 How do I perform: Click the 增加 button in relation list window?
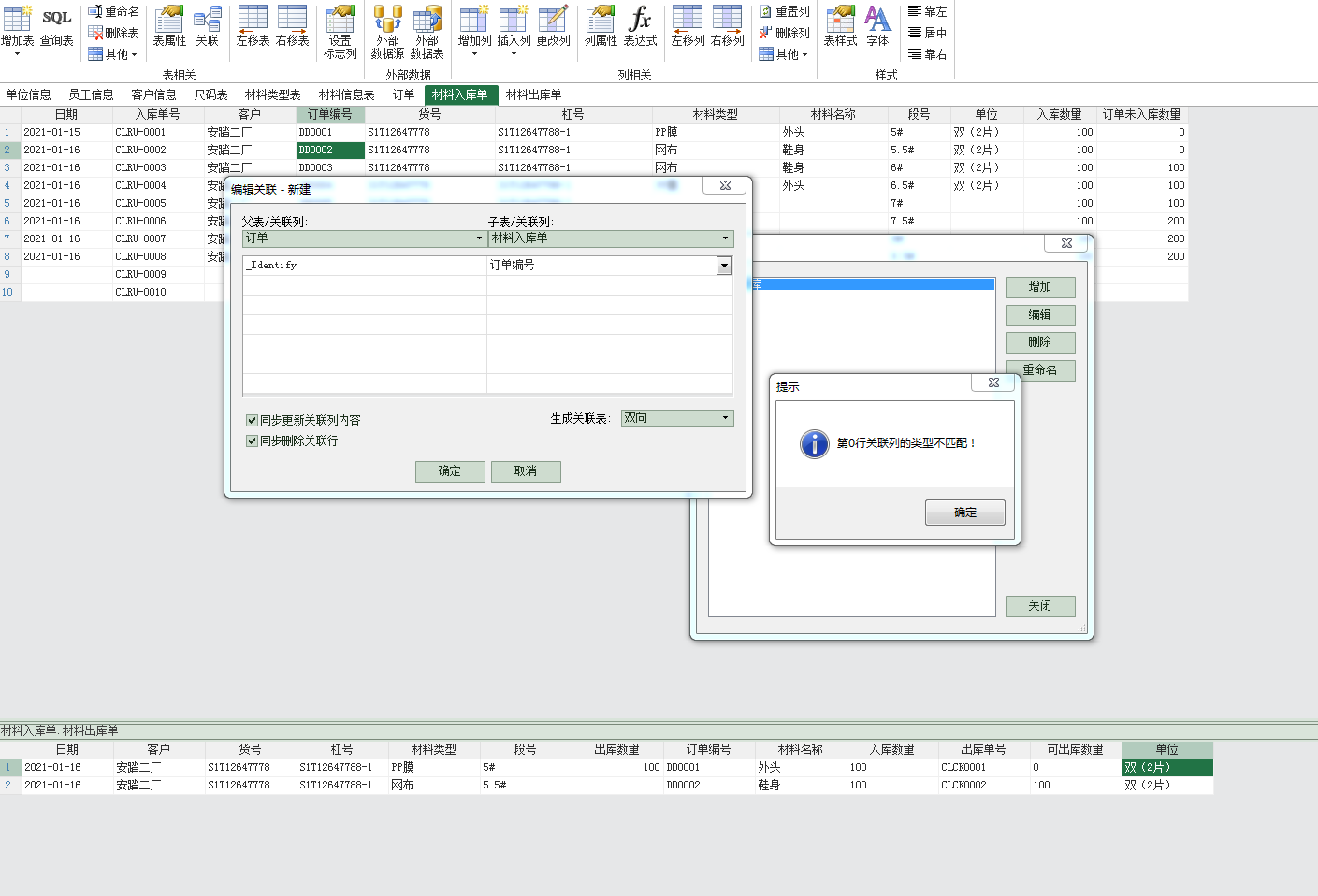[1040, 287]
